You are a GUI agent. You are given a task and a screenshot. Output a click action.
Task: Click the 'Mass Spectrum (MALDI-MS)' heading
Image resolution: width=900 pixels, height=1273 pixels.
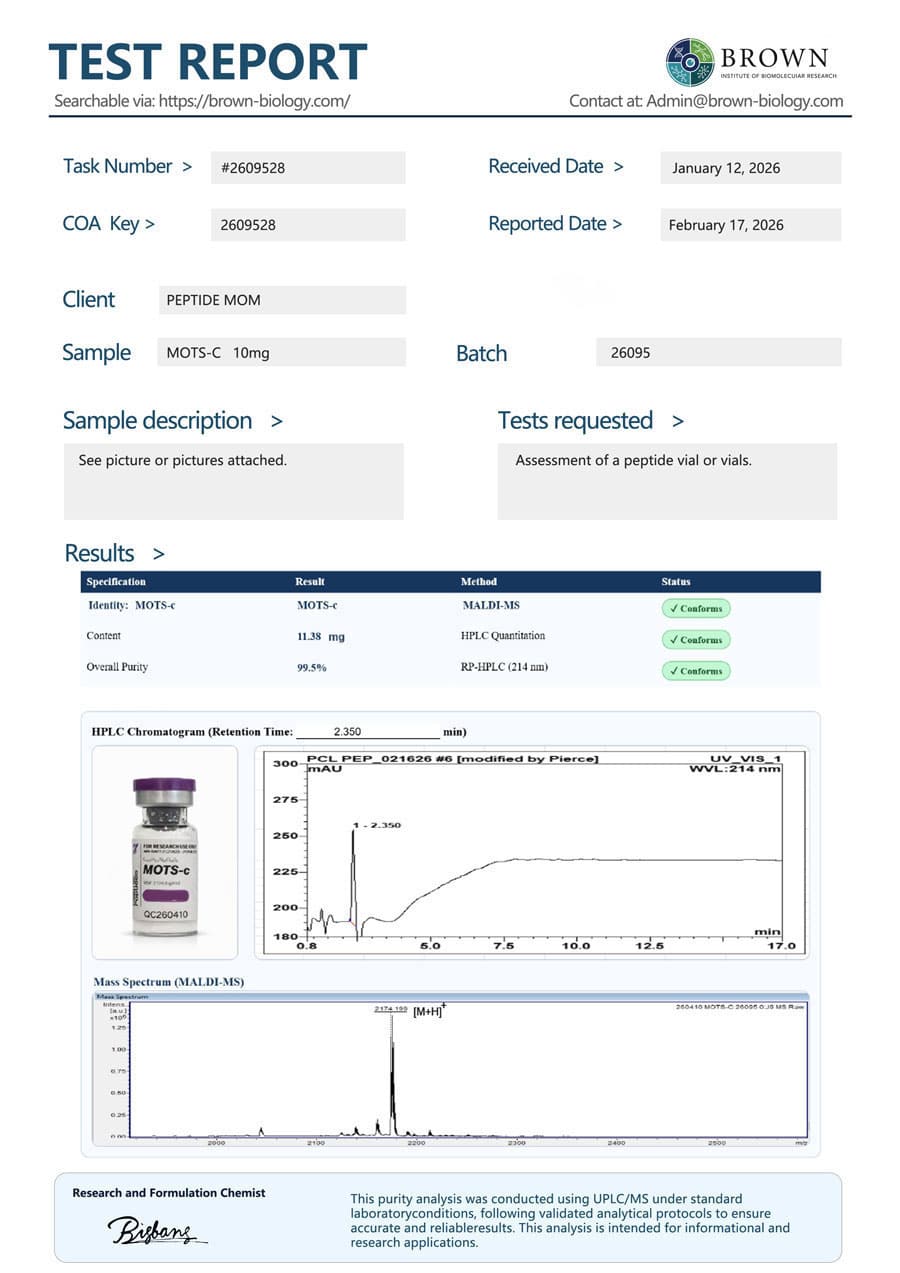pos(168,982)
